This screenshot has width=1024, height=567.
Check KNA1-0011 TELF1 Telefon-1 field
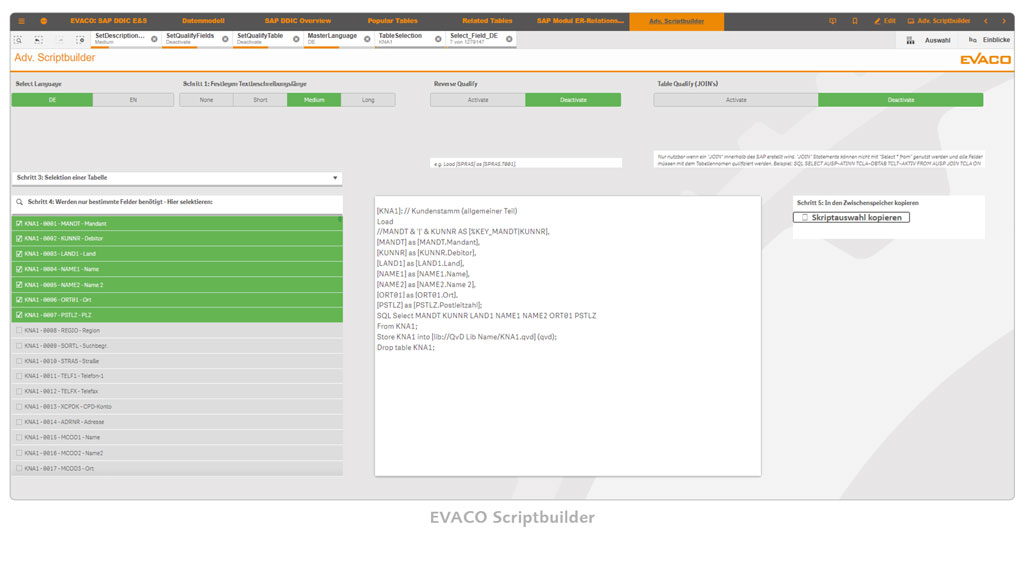[177, 376]
